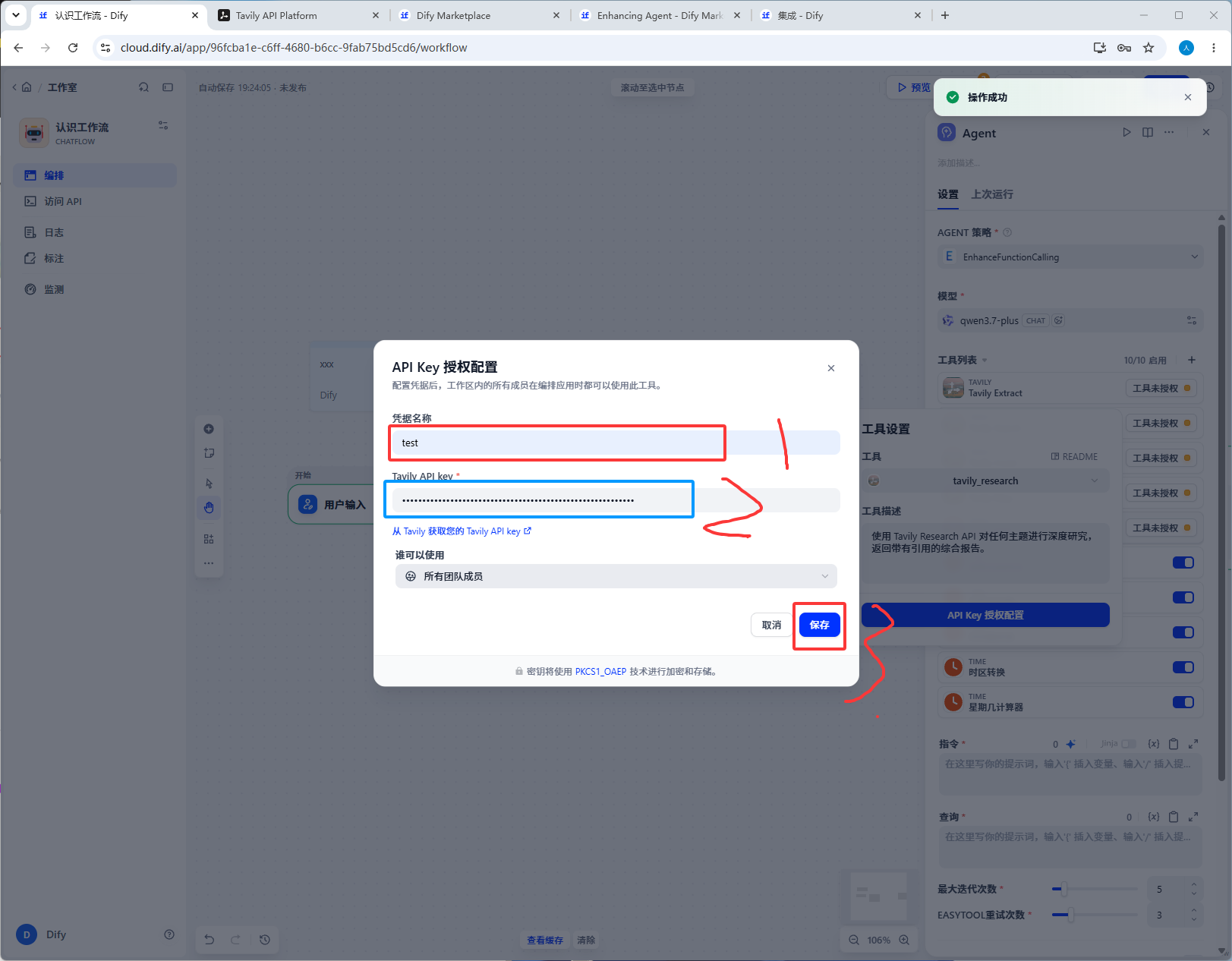Screen dimensions: 1232x961
Task: Expand the 谁可以使用 所有团队成员 dropdown
Action: click(616, 576)
